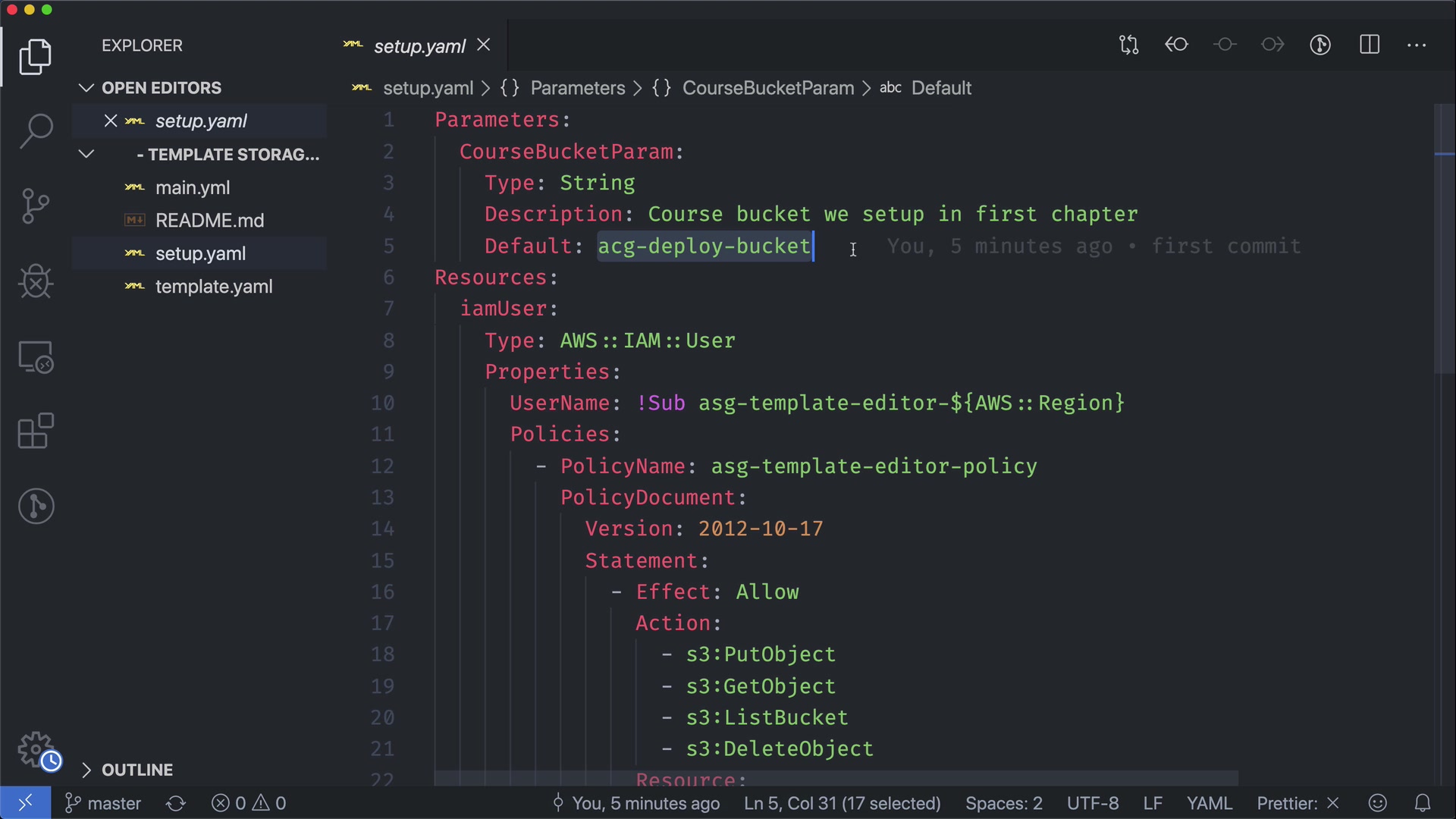
Task: Open template.yaml in the file tree
Action: pyautogui.click(x=214, y=287)
